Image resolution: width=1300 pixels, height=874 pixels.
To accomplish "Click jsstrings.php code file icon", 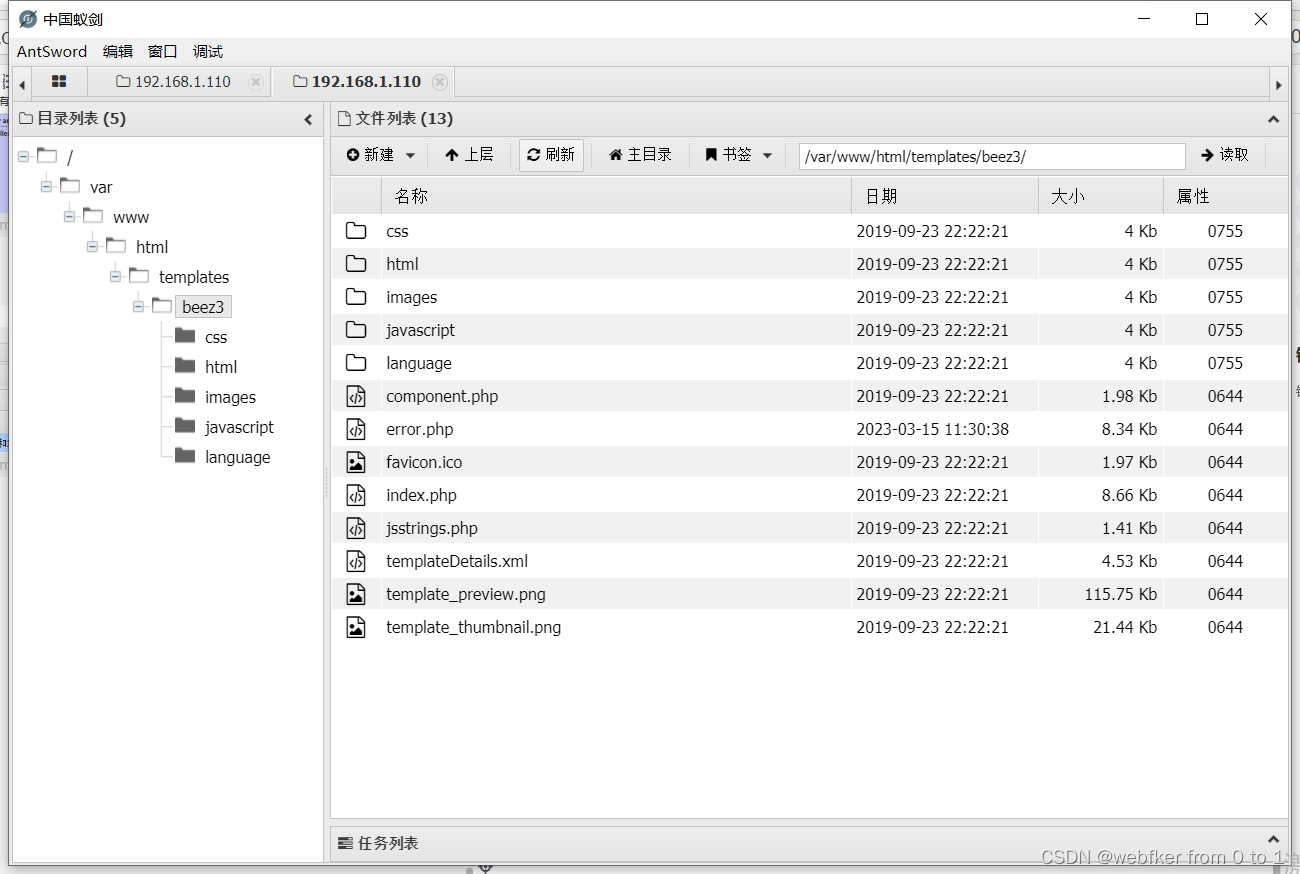I will click(x=356, y=528).
